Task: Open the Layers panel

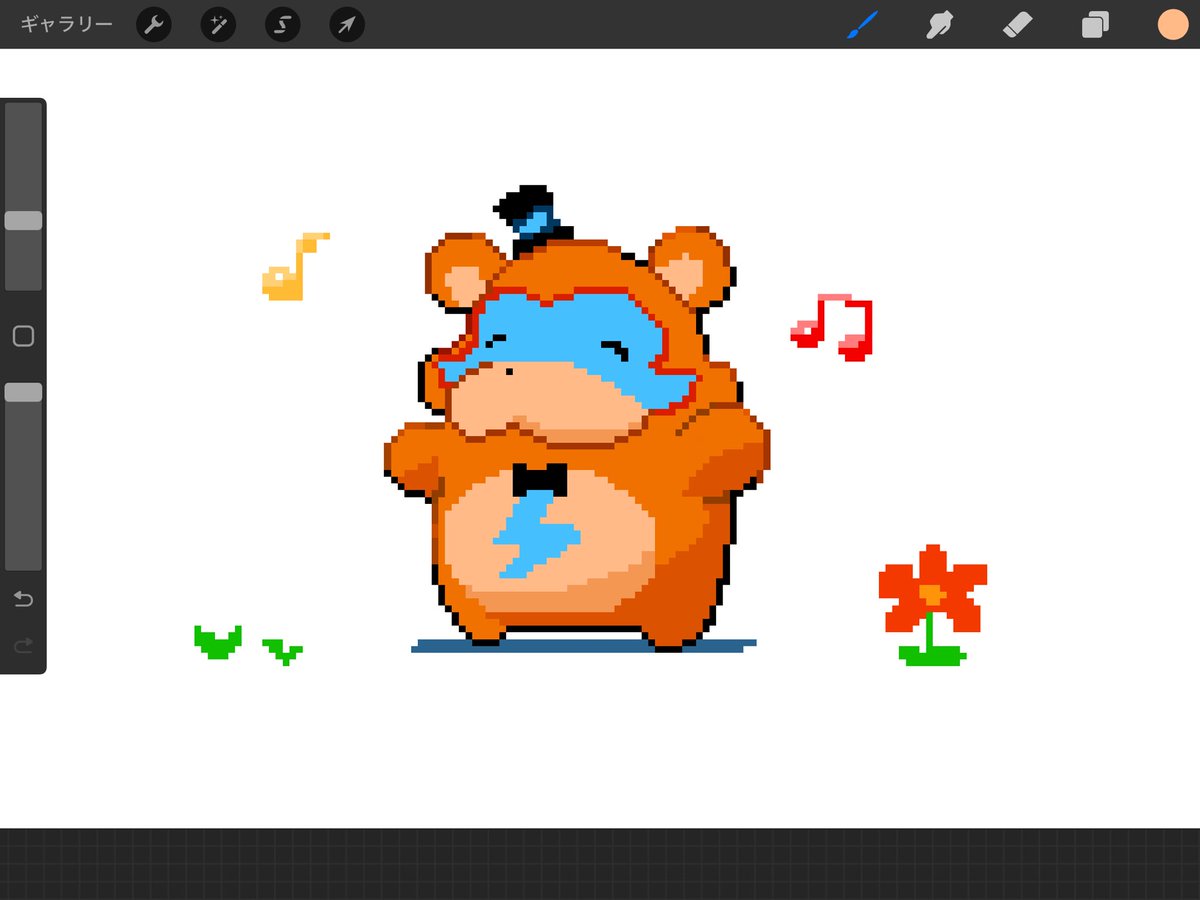Action: (x=1095, y=25)
